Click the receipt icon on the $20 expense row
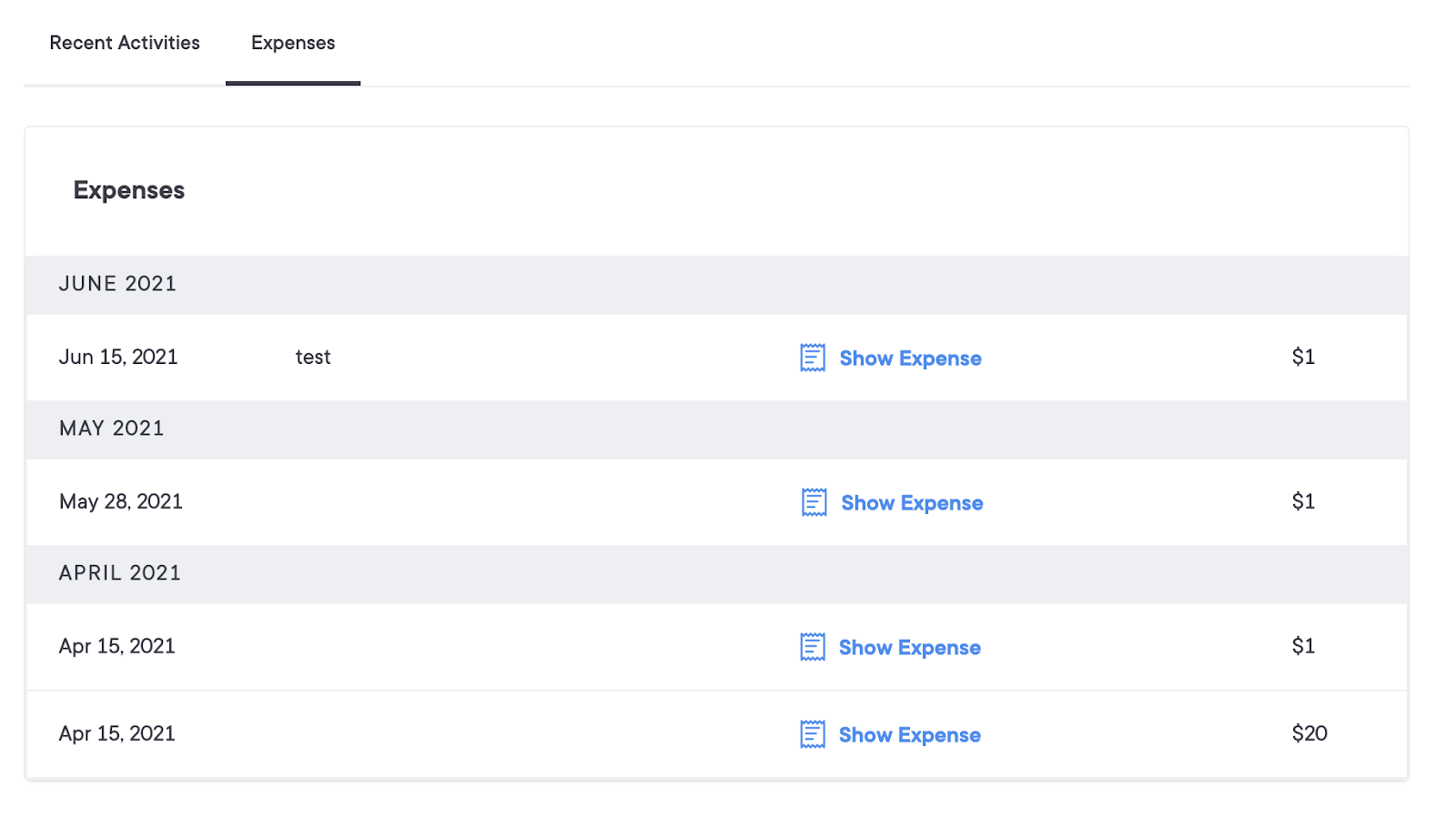 [813, 734]
